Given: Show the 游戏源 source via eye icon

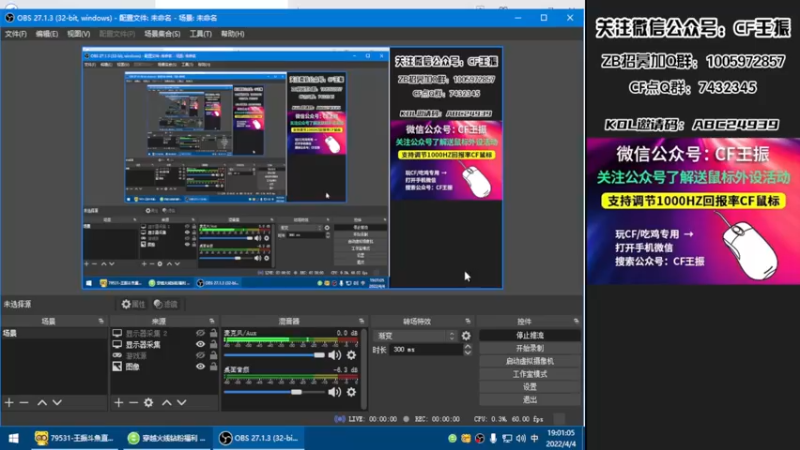Looking at the screenshot, I should pos(200,355).
